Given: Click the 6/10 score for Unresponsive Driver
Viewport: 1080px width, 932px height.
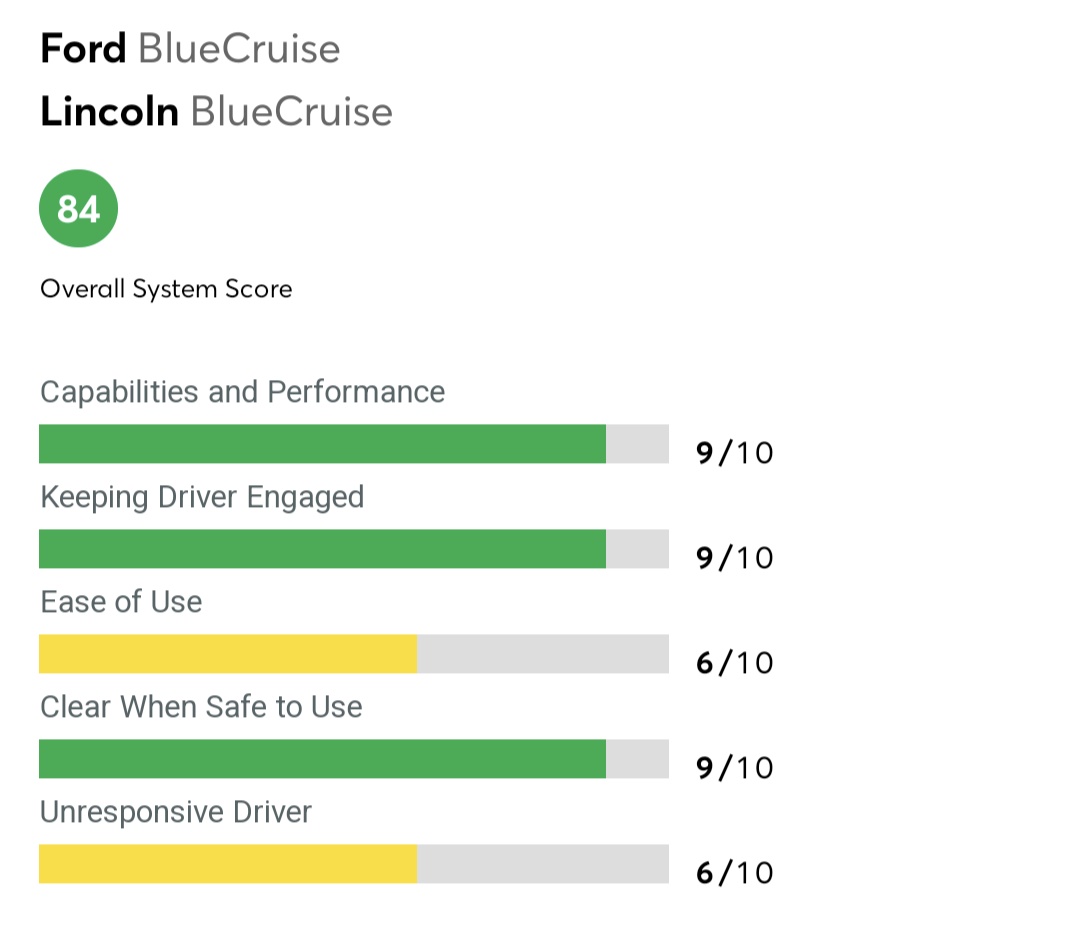Looking at the screenshot, I should point(734,873).
